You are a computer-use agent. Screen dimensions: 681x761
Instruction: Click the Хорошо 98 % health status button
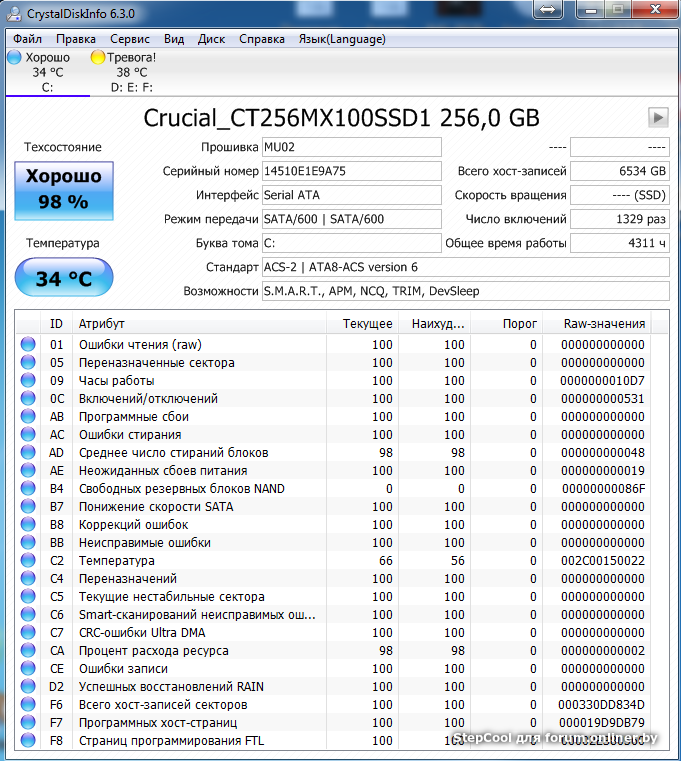[x=63, y=189]
